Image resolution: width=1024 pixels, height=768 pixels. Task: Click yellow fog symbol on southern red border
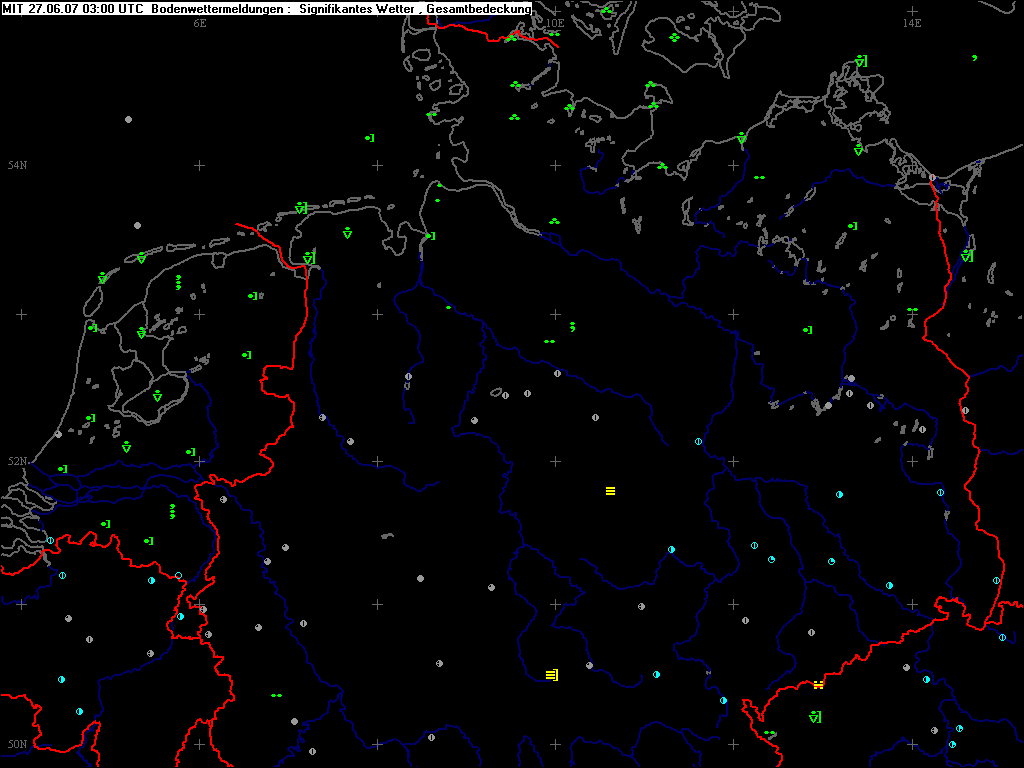click(818, 685)
